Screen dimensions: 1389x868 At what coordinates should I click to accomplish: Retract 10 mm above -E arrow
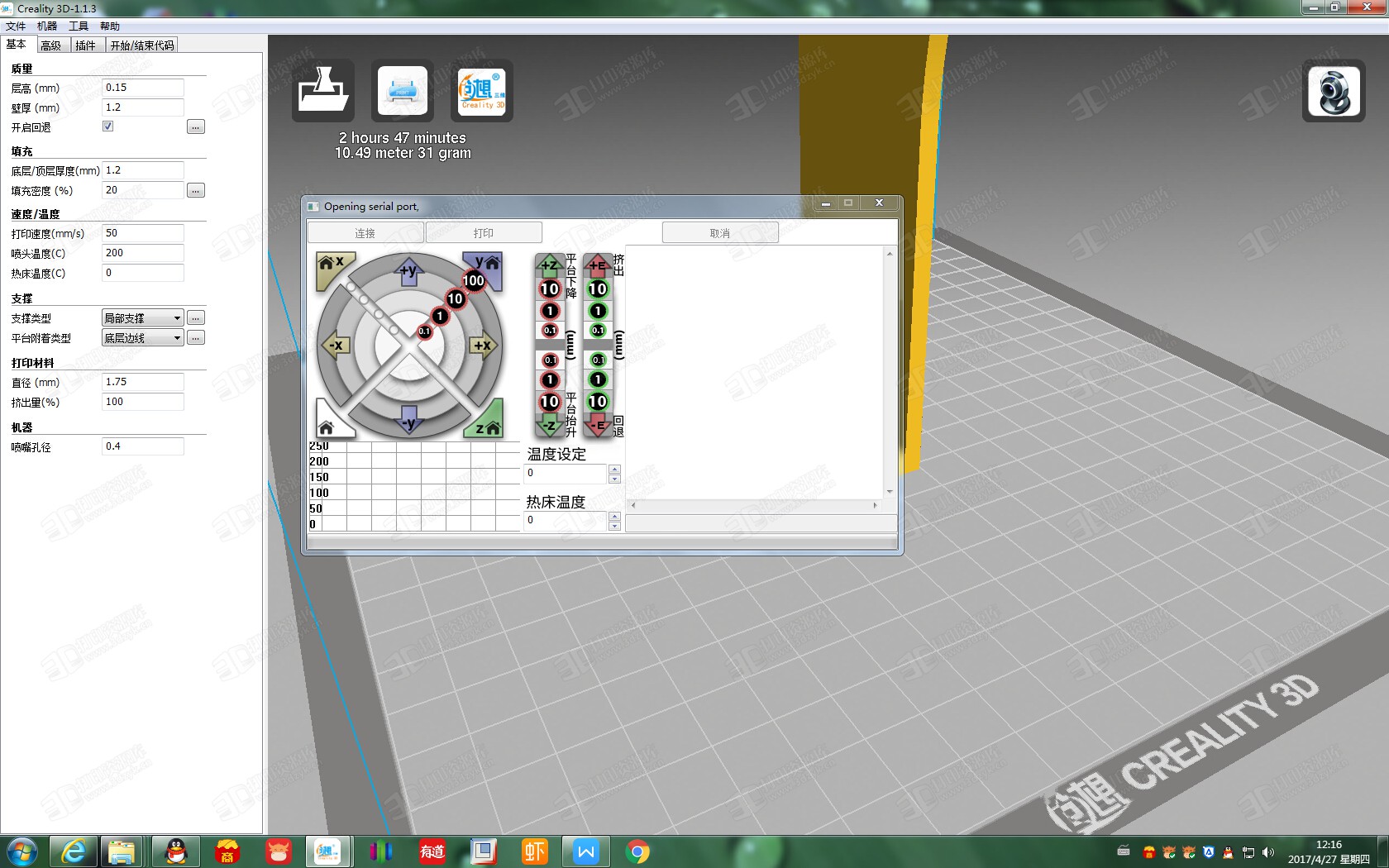[x=598, y=402]
